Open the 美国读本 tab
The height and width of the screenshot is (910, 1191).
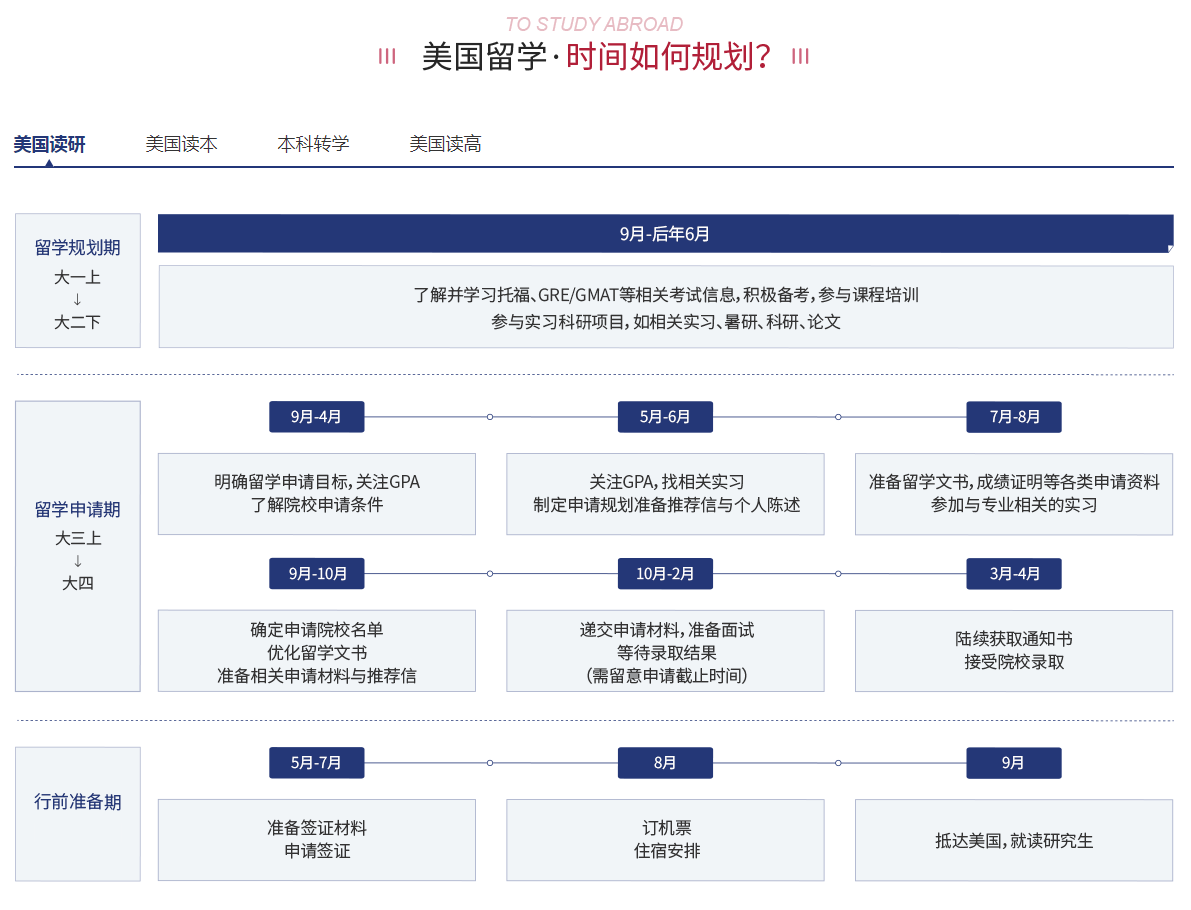pyautogui.click(x=181, y=144)
